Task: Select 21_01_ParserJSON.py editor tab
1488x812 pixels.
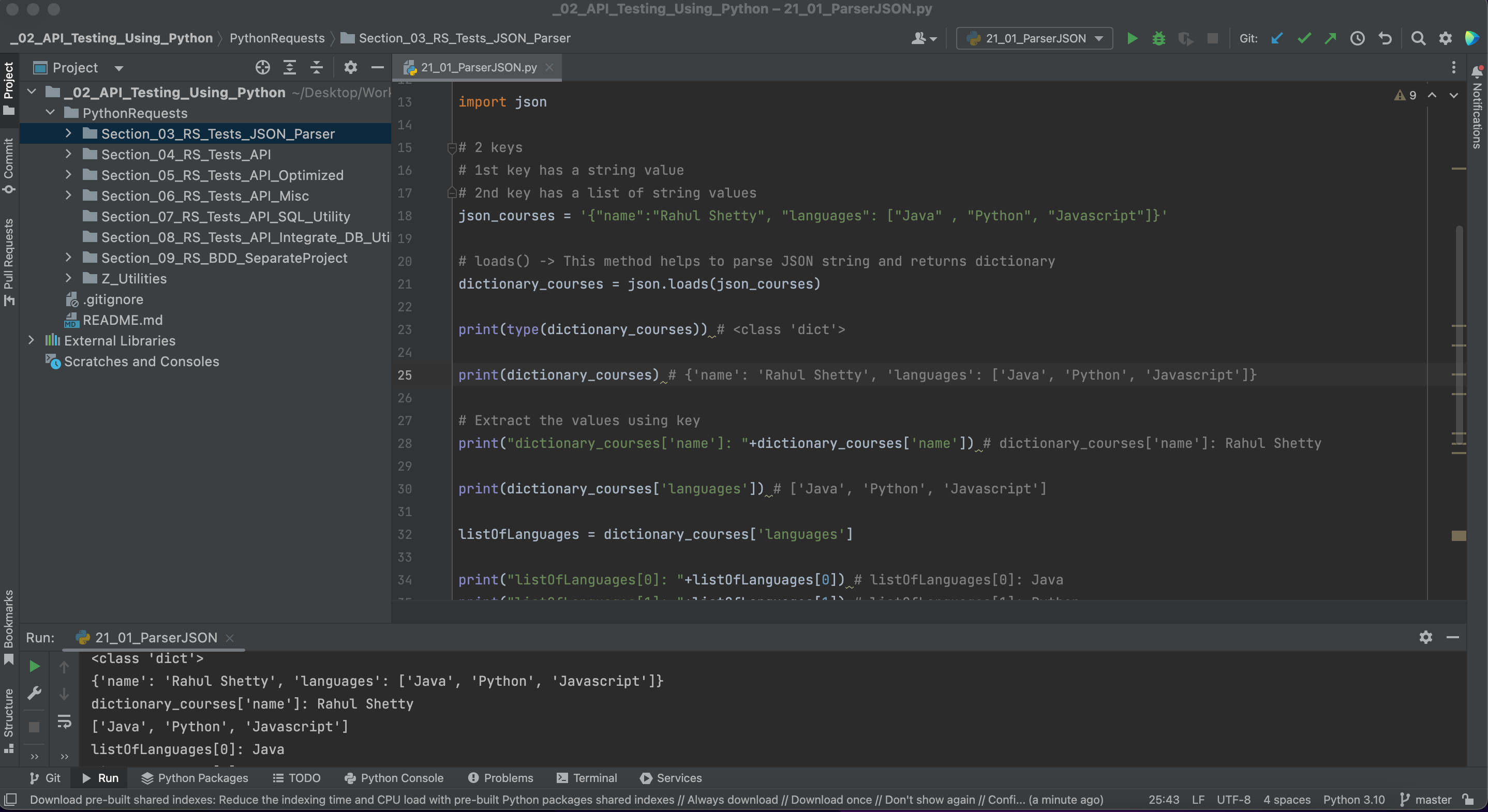Action: click(x=478, y=68)
